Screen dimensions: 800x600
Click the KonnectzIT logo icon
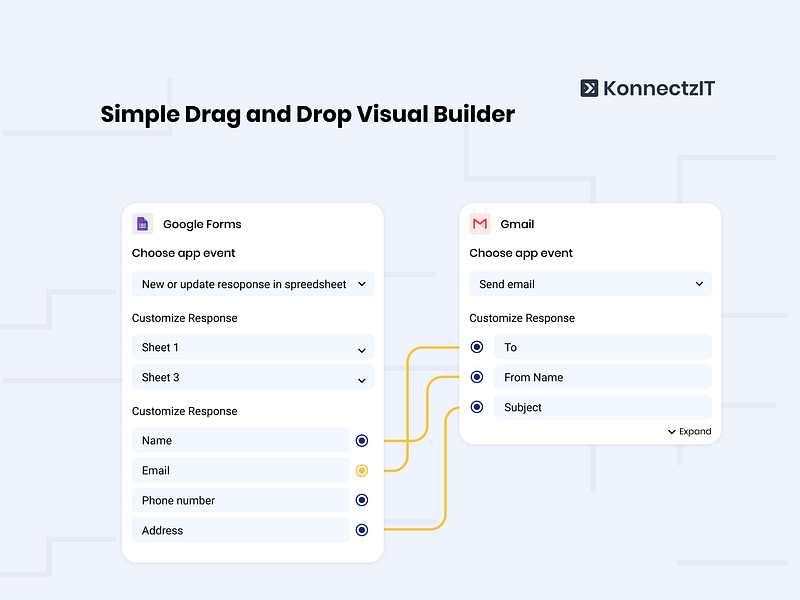coord(589,88)
